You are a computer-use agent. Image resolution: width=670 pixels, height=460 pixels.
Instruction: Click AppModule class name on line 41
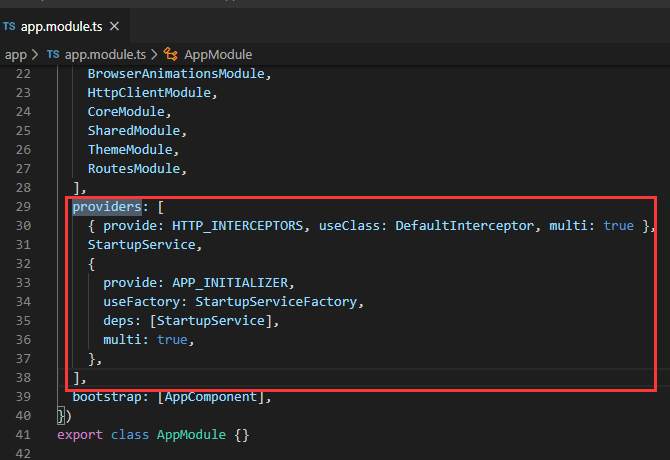click(x=191, y=435)
